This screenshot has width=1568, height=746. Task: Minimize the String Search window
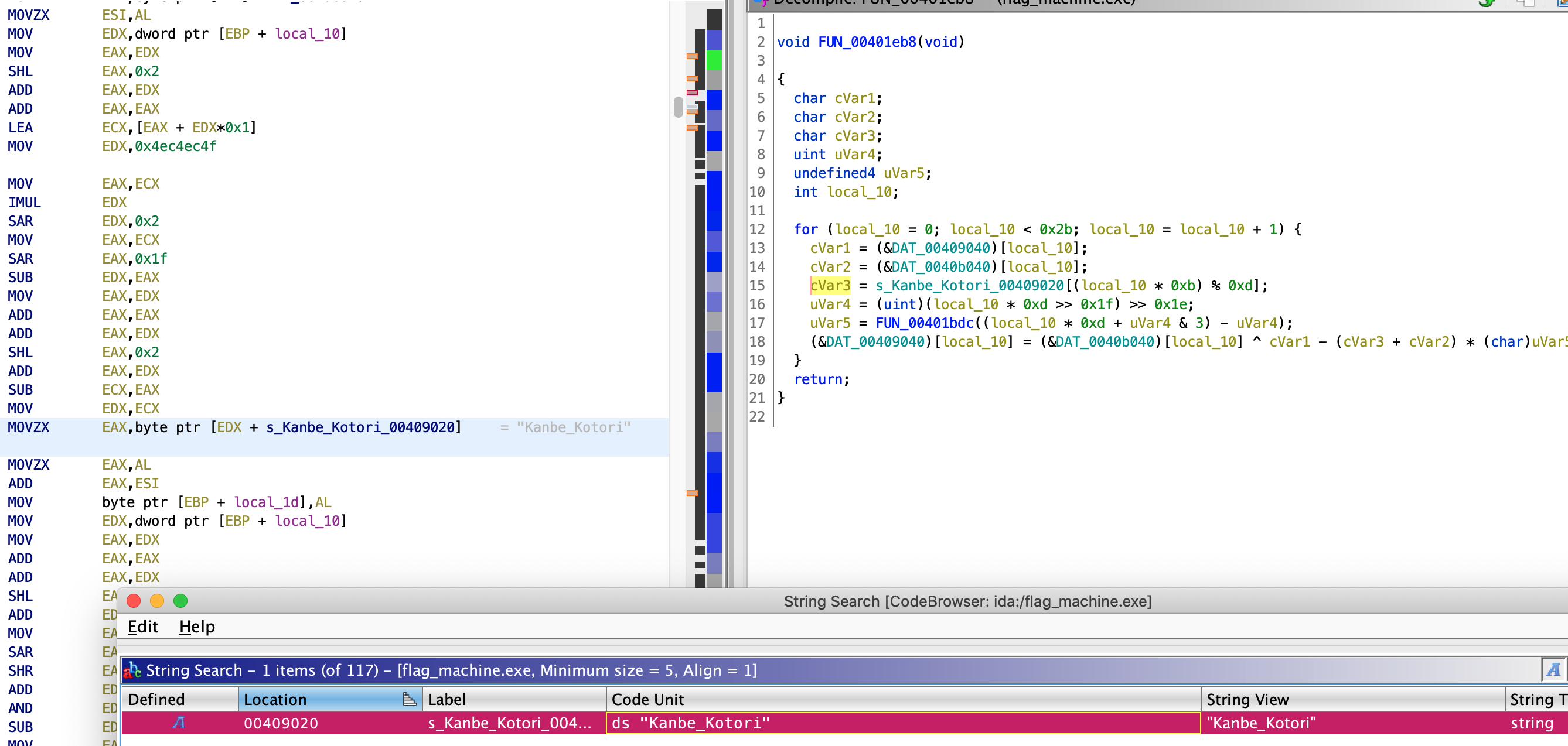click(x=157, y=601)
